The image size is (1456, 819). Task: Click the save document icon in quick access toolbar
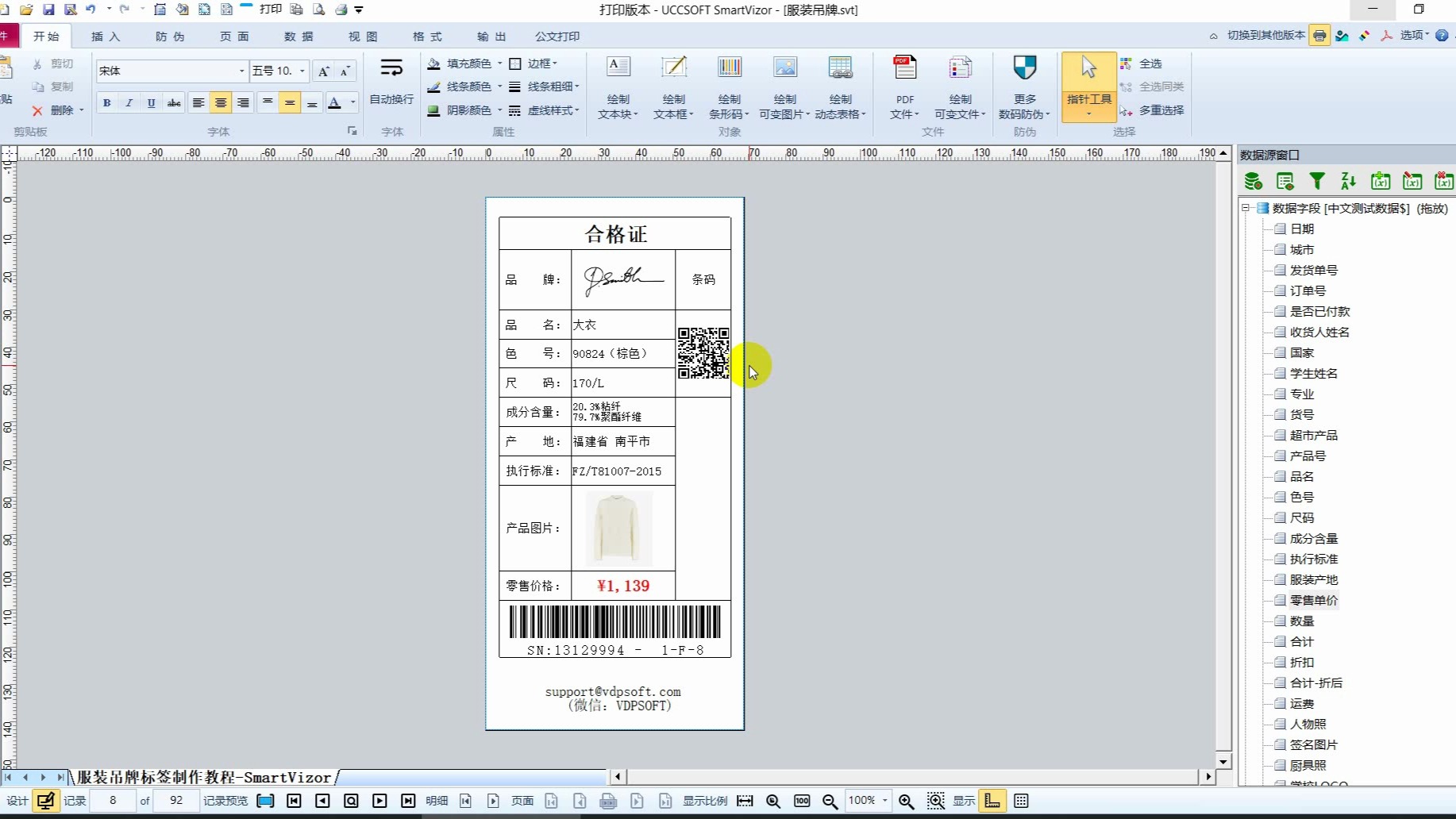point(48,10)
